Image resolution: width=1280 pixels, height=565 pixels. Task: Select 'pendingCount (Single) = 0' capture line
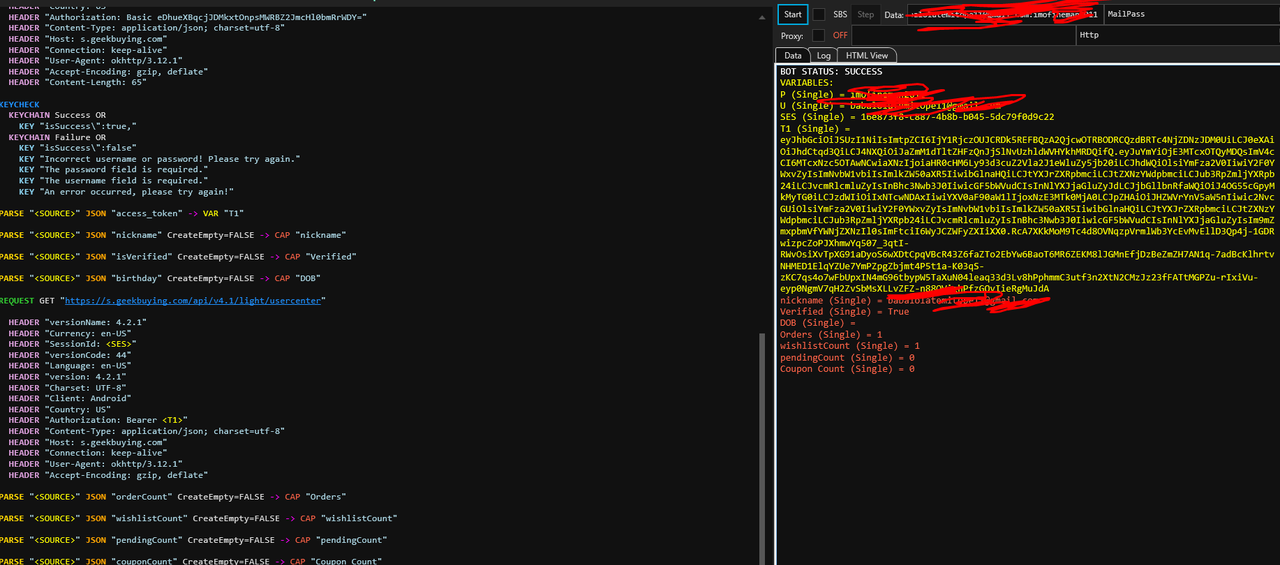click(847, 357)
